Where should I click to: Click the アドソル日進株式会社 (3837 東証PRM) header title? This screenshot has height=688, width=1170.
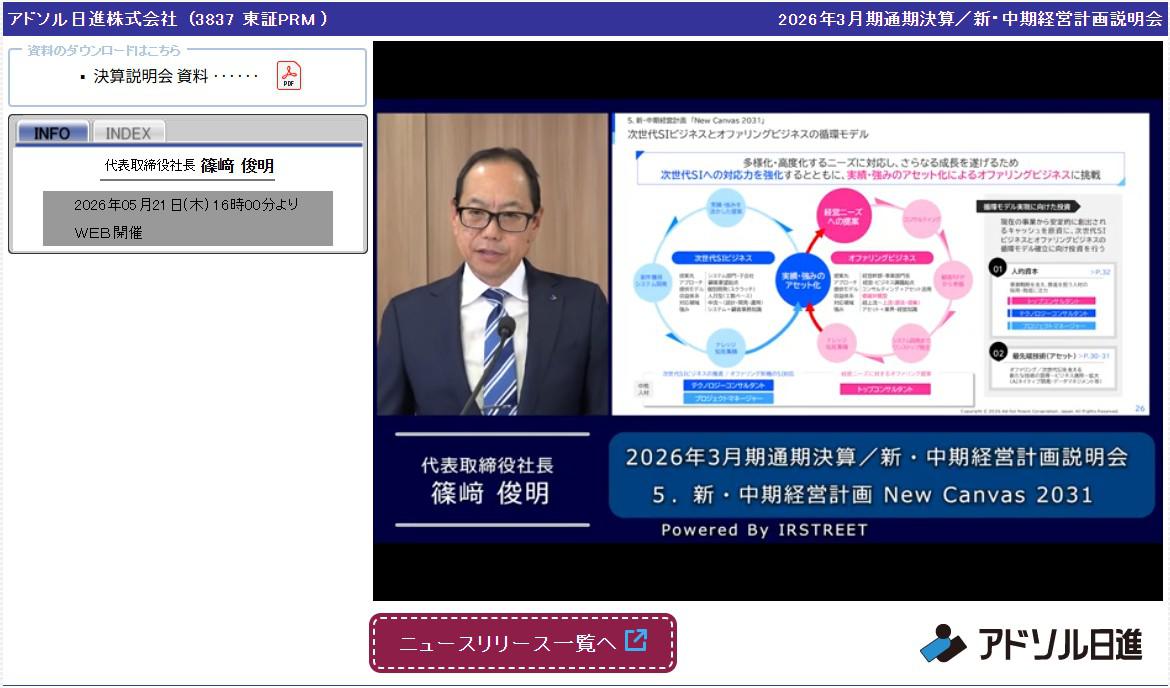tap(168, 19)
